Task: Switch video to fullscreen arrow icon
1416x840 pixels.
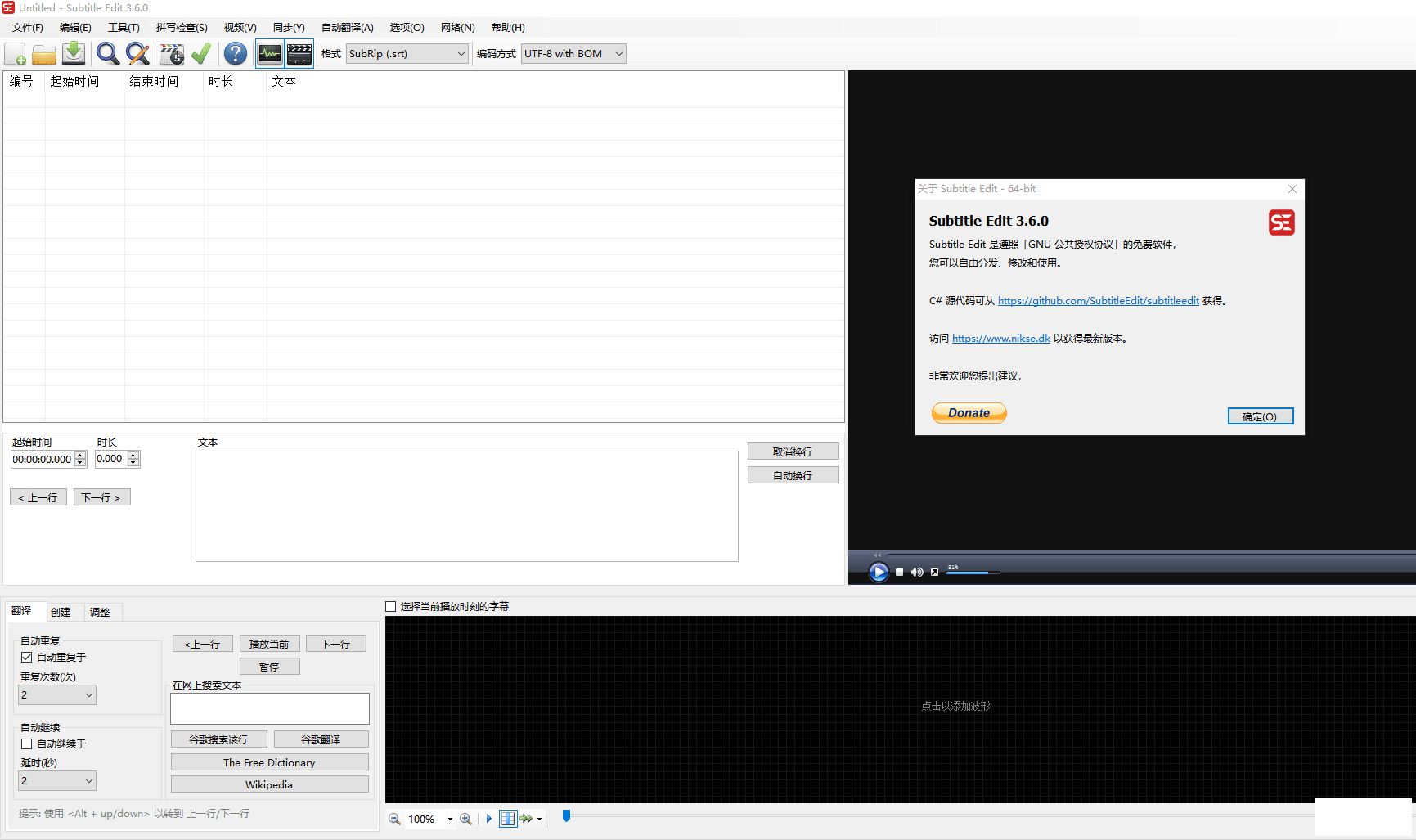Action: [x=934, y=573]
